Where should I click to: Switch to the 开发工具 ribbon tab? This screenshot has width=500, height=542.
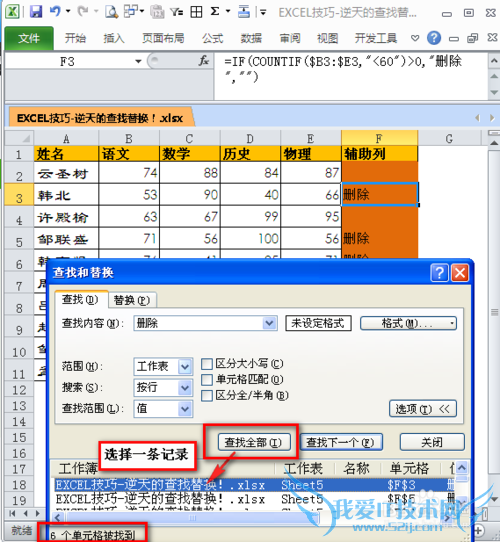376,38
